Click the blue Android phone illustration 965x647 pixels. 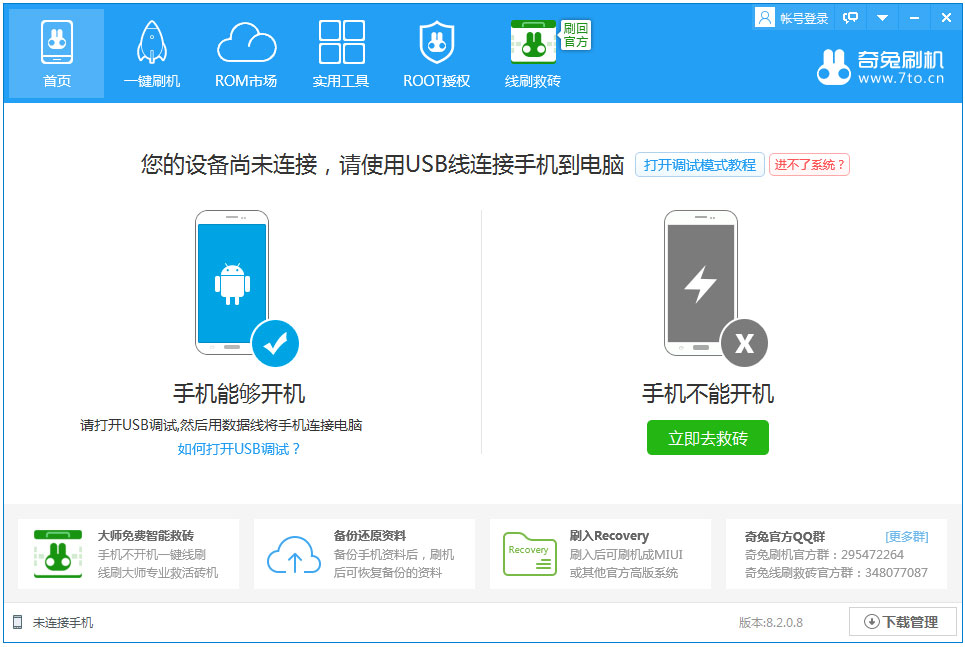[232, 283]
